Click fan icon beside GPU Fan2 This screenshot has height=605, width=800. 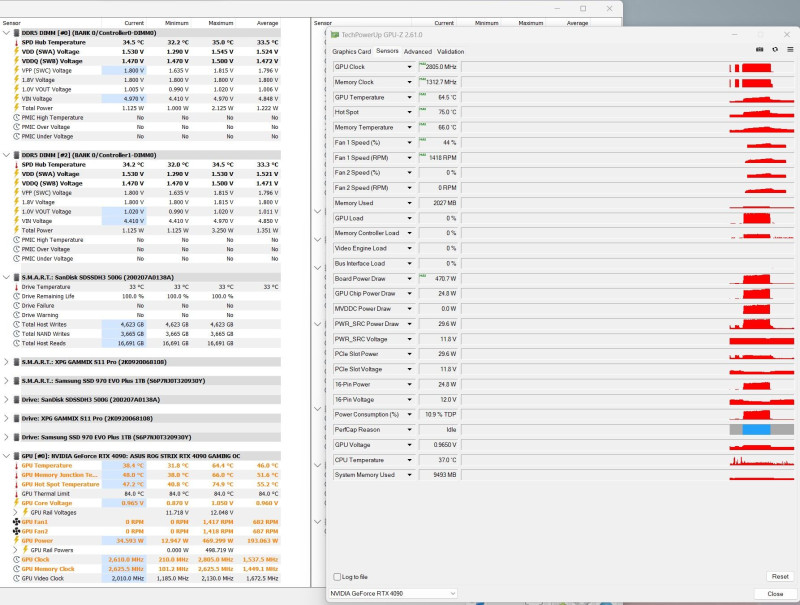coord(16,531)
